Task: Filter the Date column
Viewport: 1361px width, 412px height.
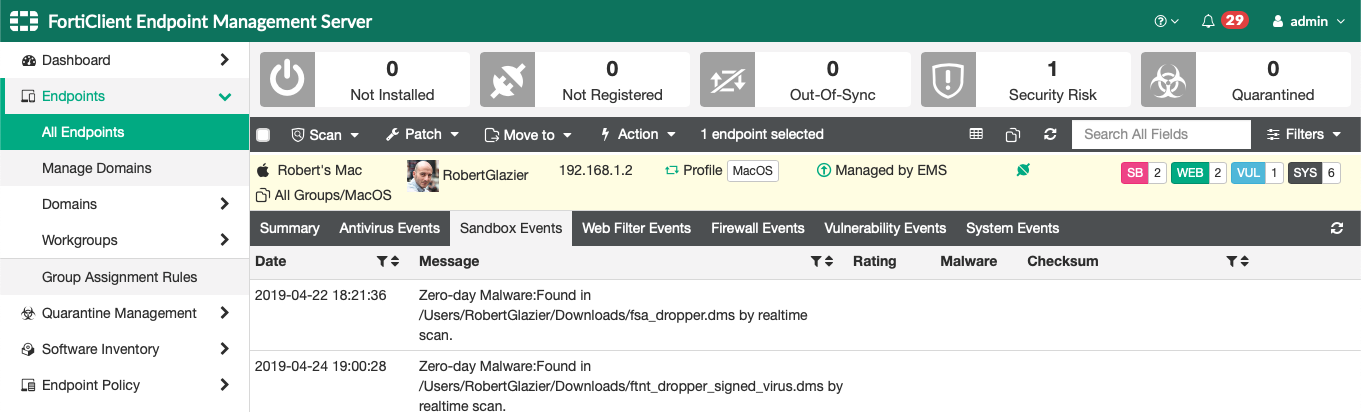Action: (x=382, y=261)
